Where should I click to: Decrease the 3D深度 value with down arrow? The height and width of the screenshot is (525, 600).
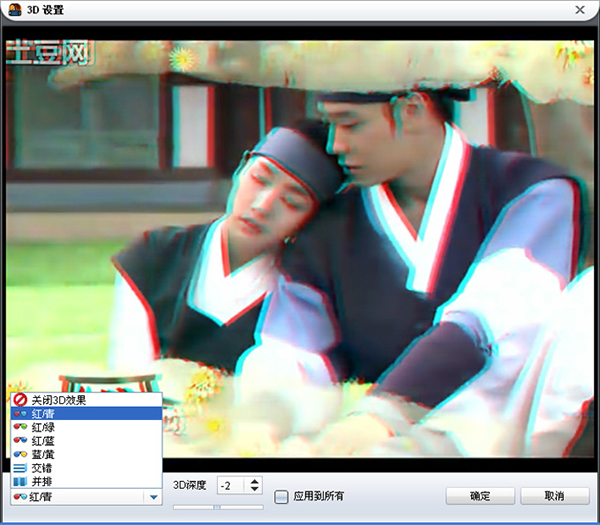pyautogui.click(x=254, y=489)
